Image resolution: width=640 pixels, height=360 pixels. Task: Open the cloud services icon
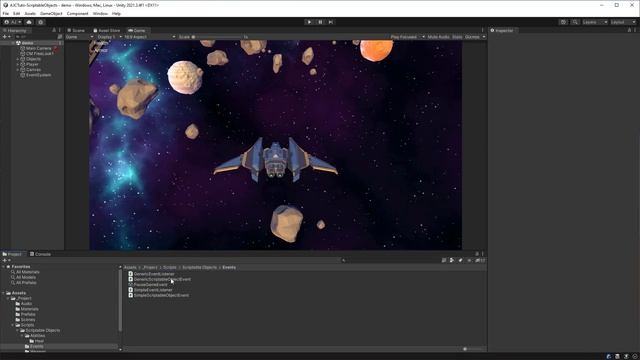29,22
